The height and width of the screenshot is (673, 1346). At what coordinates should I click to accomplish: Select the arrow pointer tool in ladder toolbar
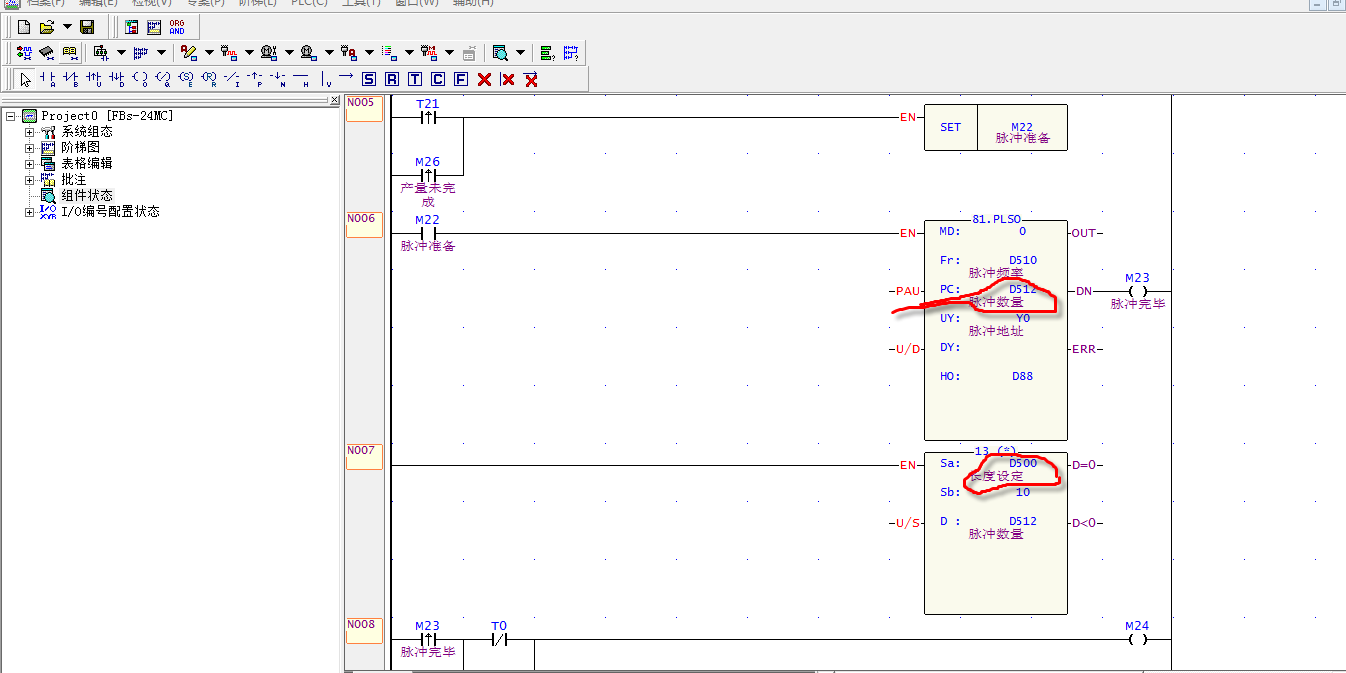pos(25,79)
